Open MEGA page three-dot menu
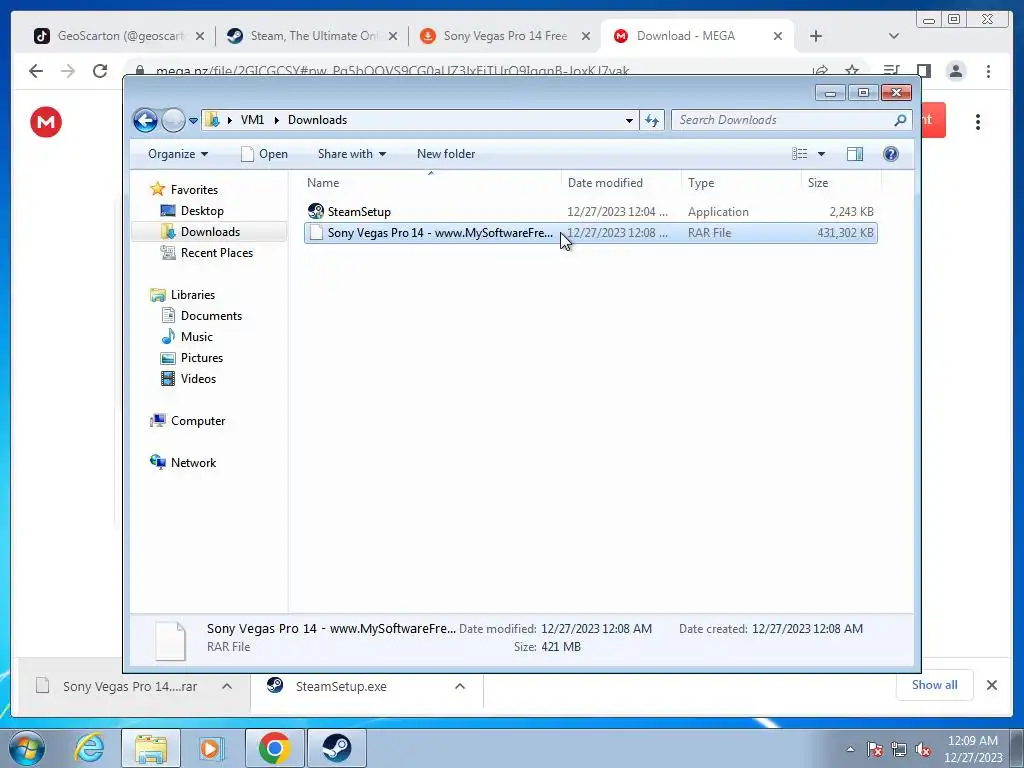Image resolution: width=1024 pixels, height=768 pixels. (x=978, y=122)
